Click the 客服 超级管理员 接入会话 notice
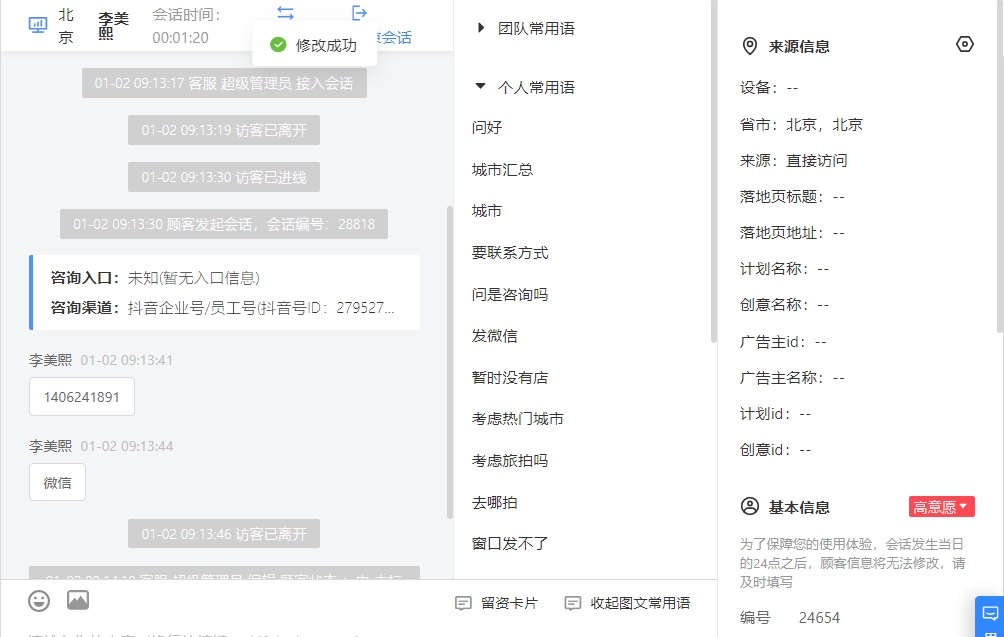Viewport: 1004px width, 637px height. [x=224, y=83]
